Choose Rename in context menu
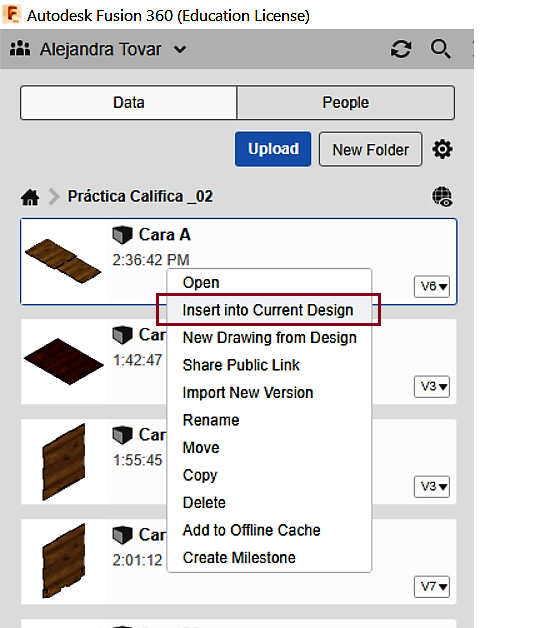The height and width of the screenshot is (628, 548). coord(269,420)
